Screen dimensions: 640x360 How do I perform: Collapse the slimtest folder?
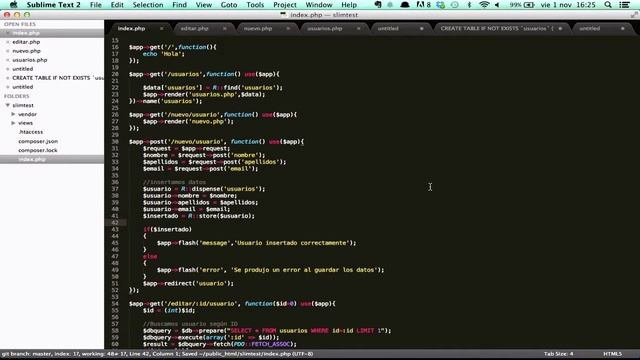7,105
